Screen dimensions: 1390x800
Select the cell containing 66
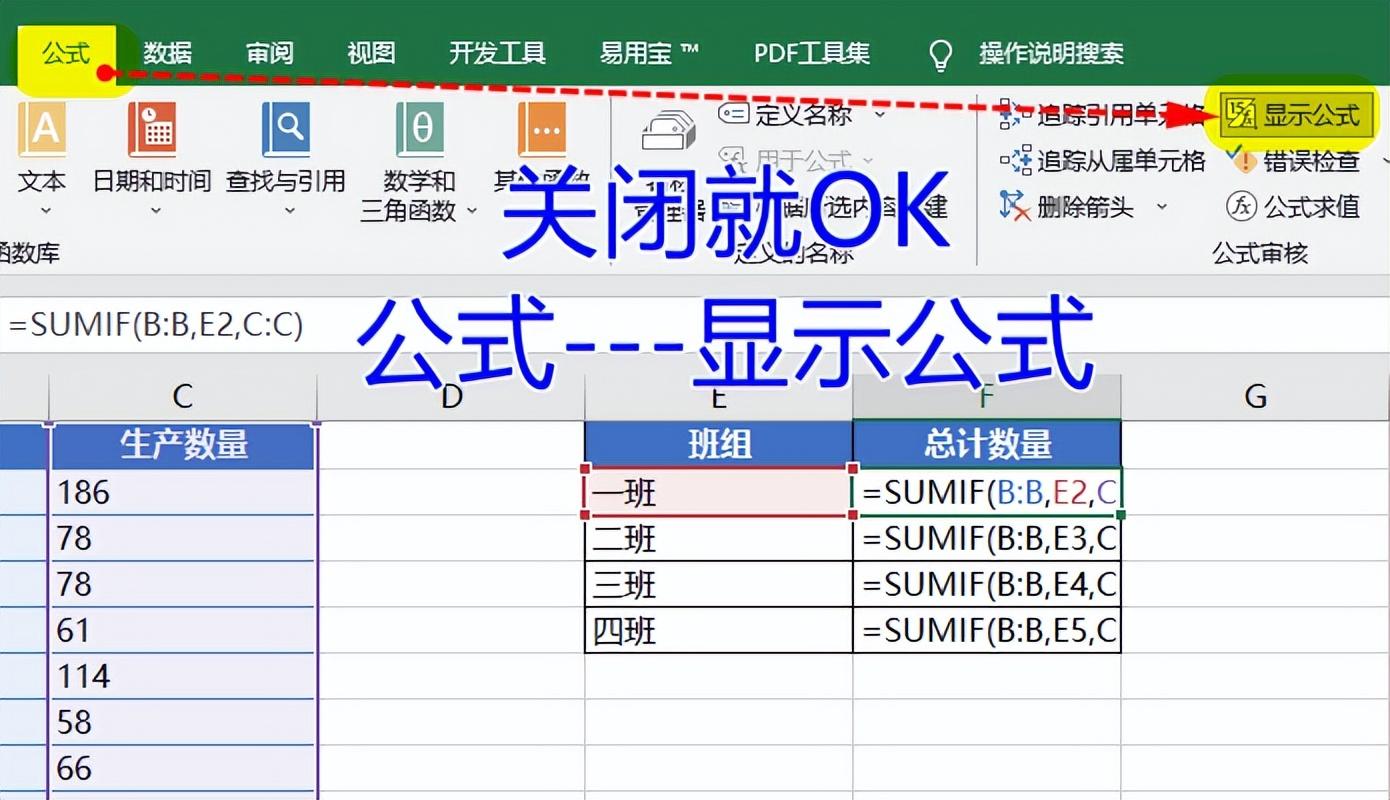[183, 768]
